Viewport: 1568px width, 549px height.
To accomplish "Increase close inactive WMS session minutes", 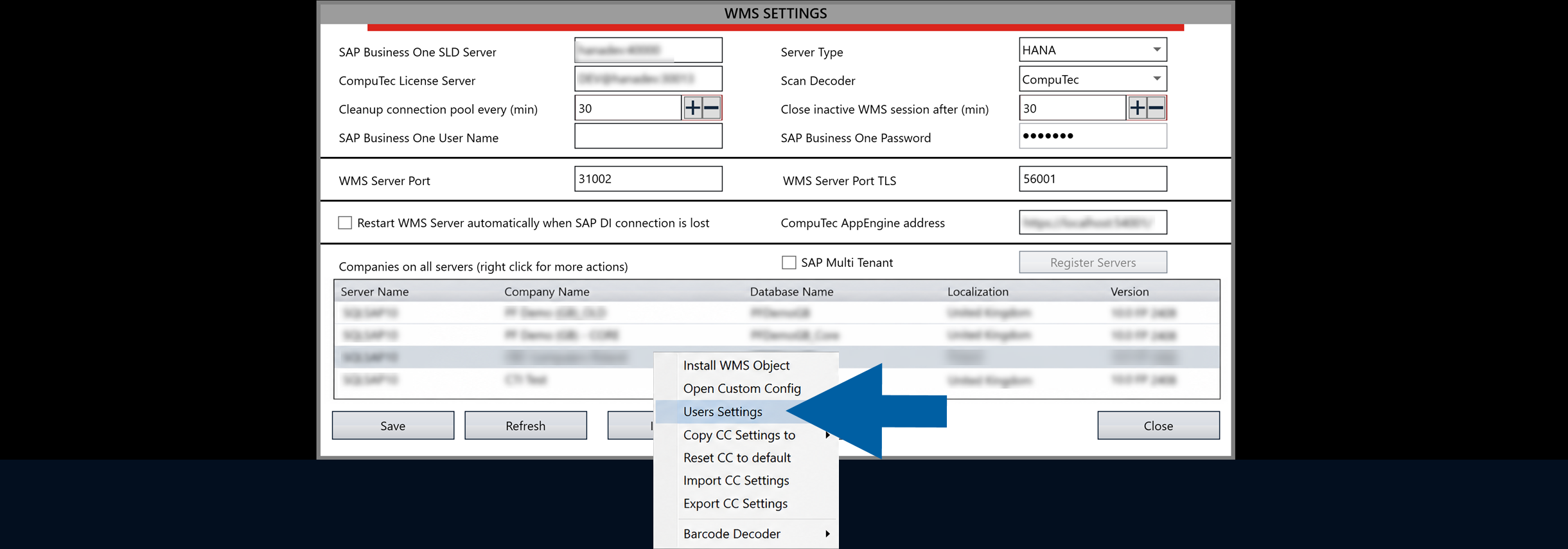I will [1137, 108].
